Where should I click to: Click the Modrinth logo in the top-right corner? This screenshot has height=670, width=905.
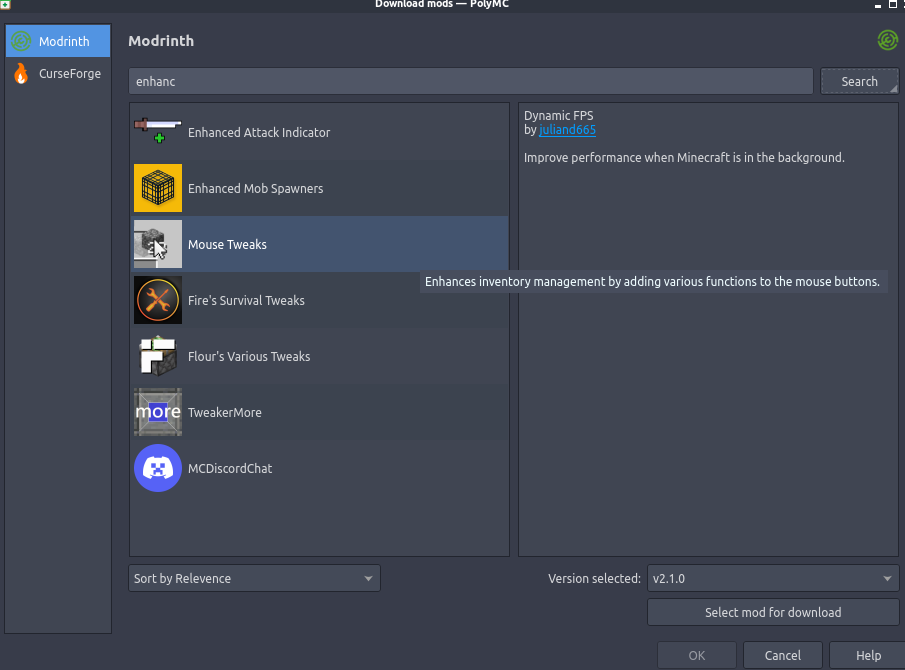click(x=887, y=40)
